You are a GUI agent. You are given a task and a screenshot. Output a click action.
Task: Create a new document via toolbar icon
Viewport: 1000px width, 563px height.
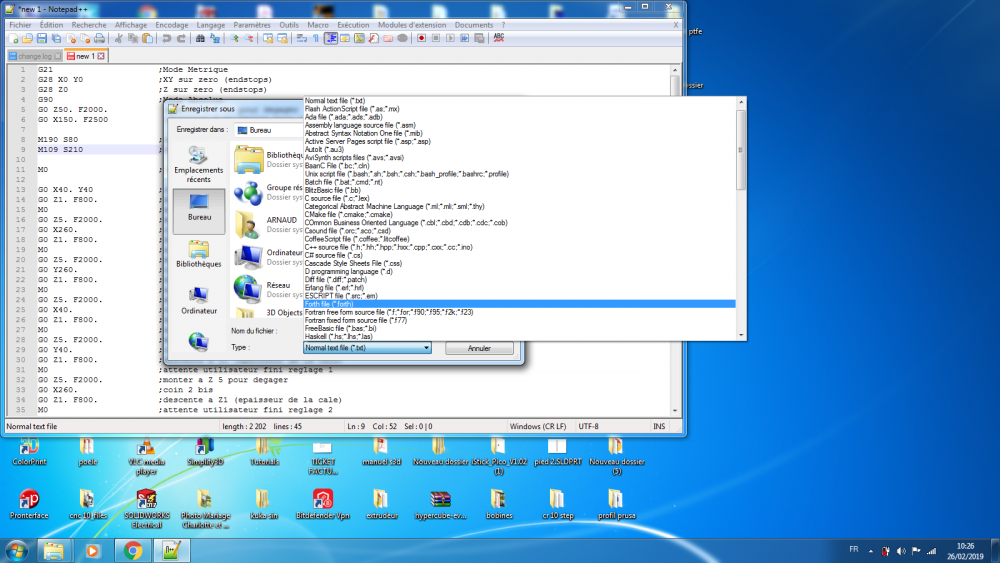pos(13,38)
